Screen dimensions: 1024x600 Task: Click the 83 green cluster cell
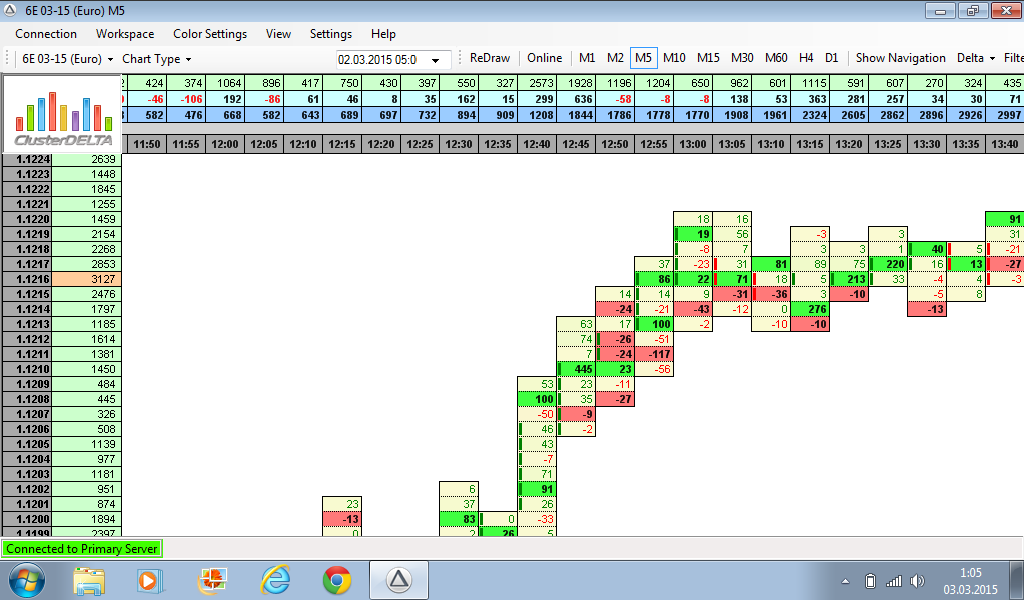click(459, 519)
